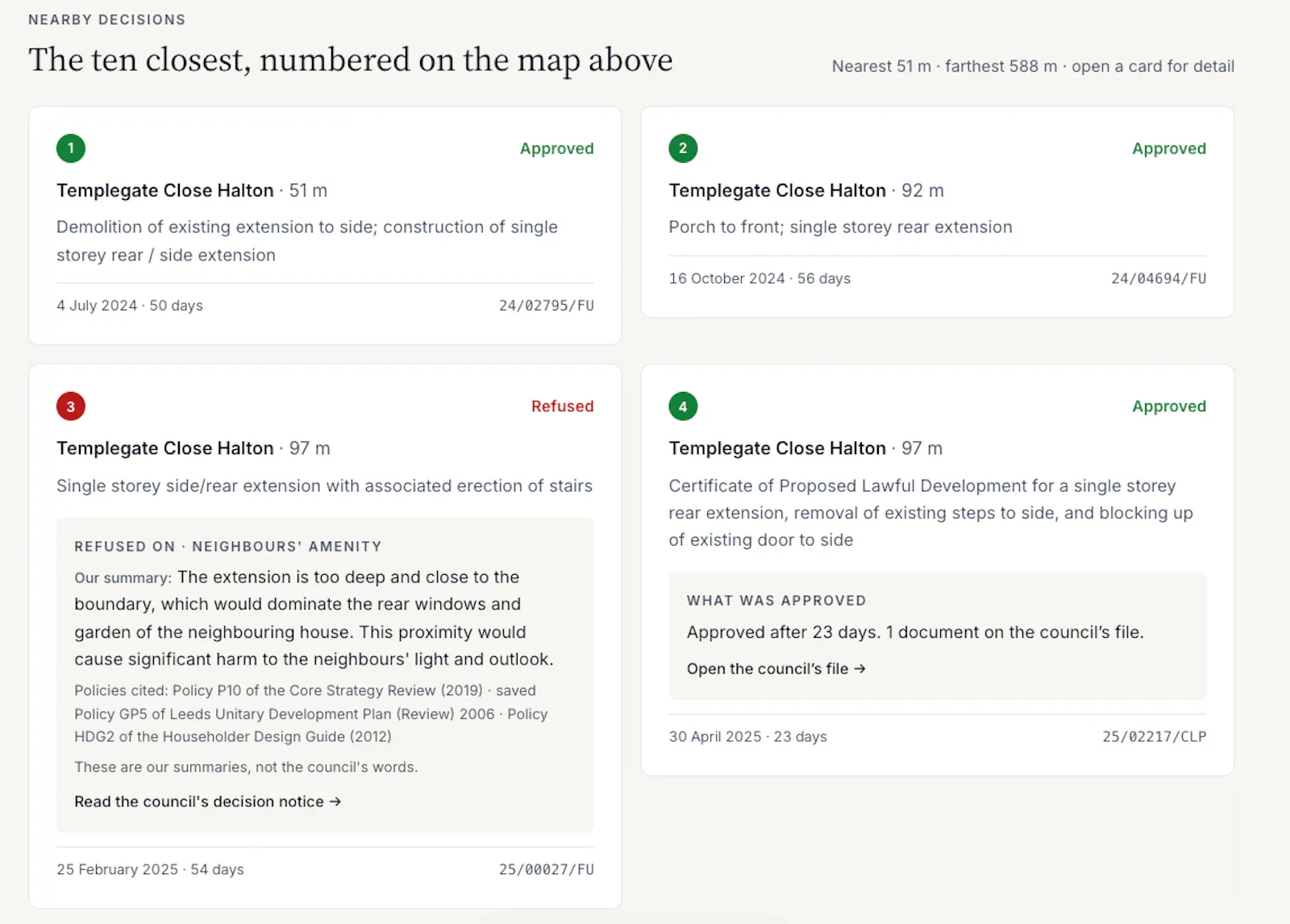This screenshot has width=1290, height=924.
Task: Click the red number 3 map marker badge
Action: point(71,406)
